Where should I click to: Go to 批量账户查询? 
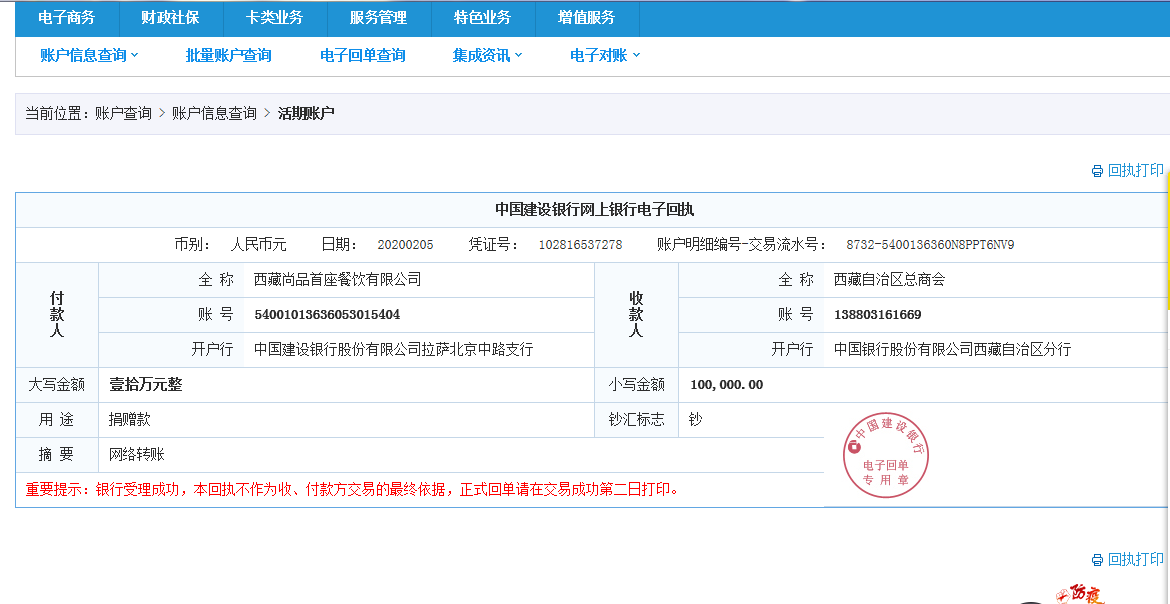click(228, 55)
